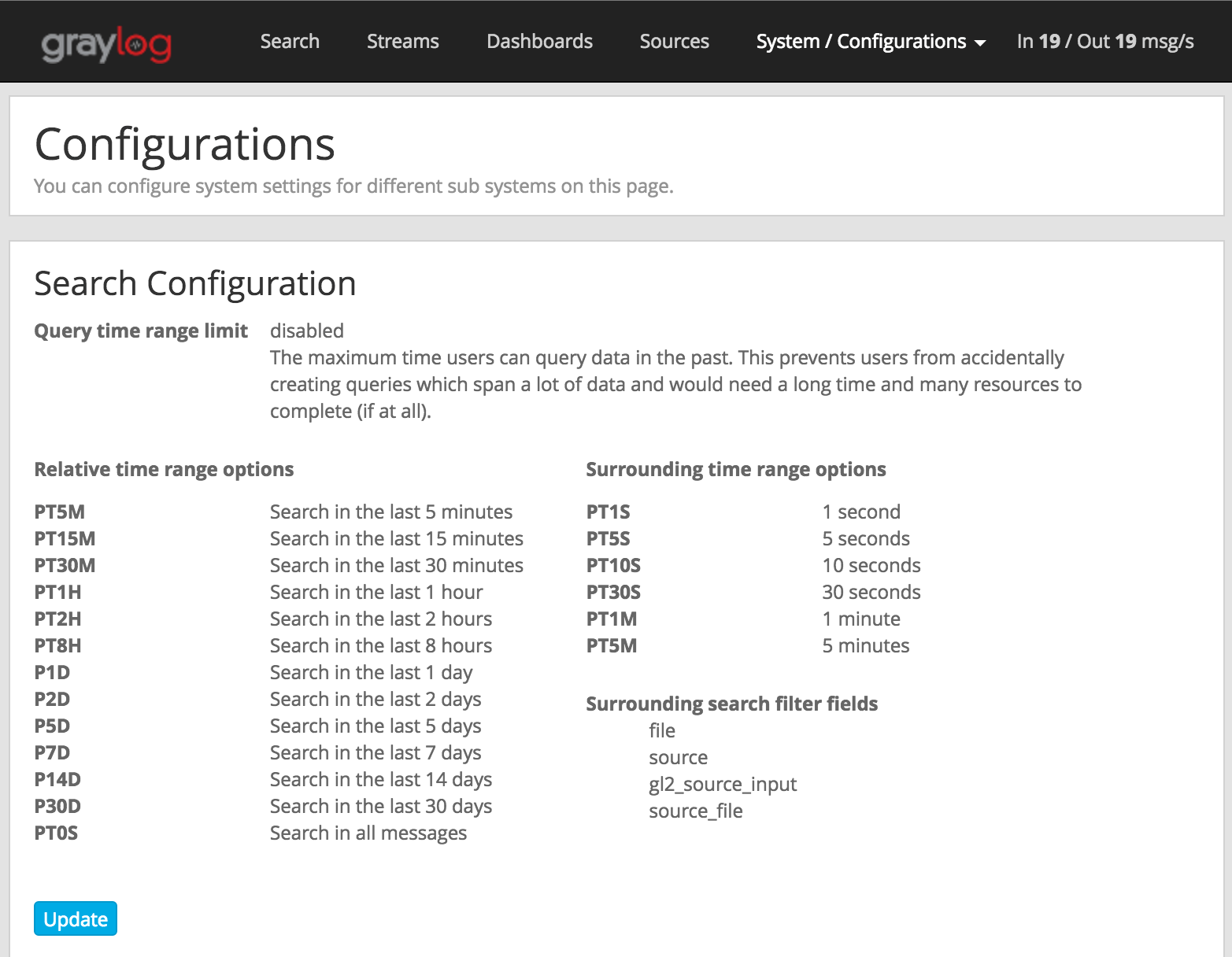Click the Search Configuration heading

(x=194, y=283)
